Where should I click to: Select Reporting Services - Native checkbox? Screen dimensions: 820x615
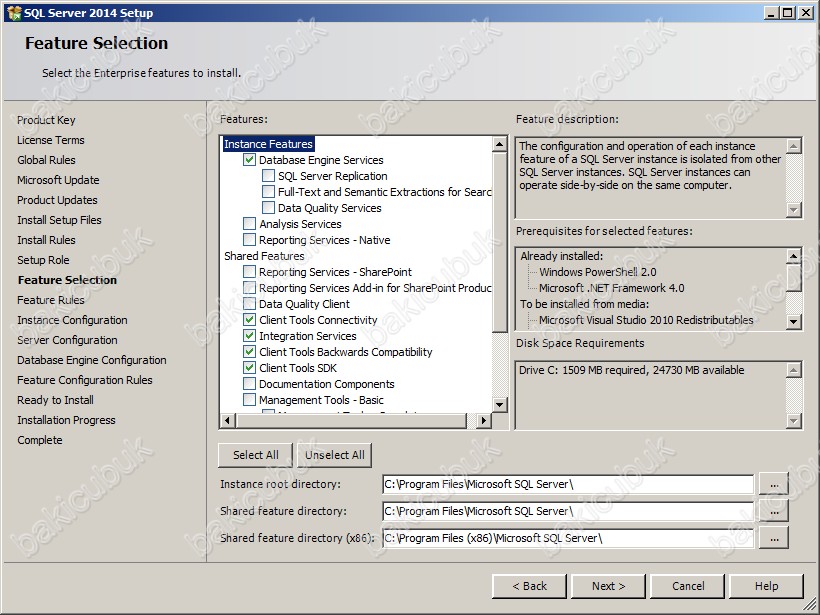pos(249,240)
